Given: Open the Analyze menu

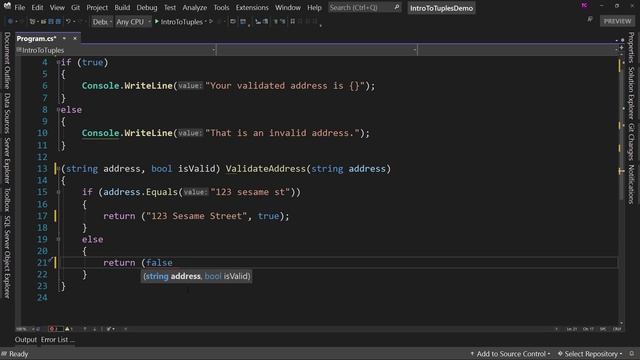Looking at the screenshot, I should pyautogui.click(x=195, y=7).
